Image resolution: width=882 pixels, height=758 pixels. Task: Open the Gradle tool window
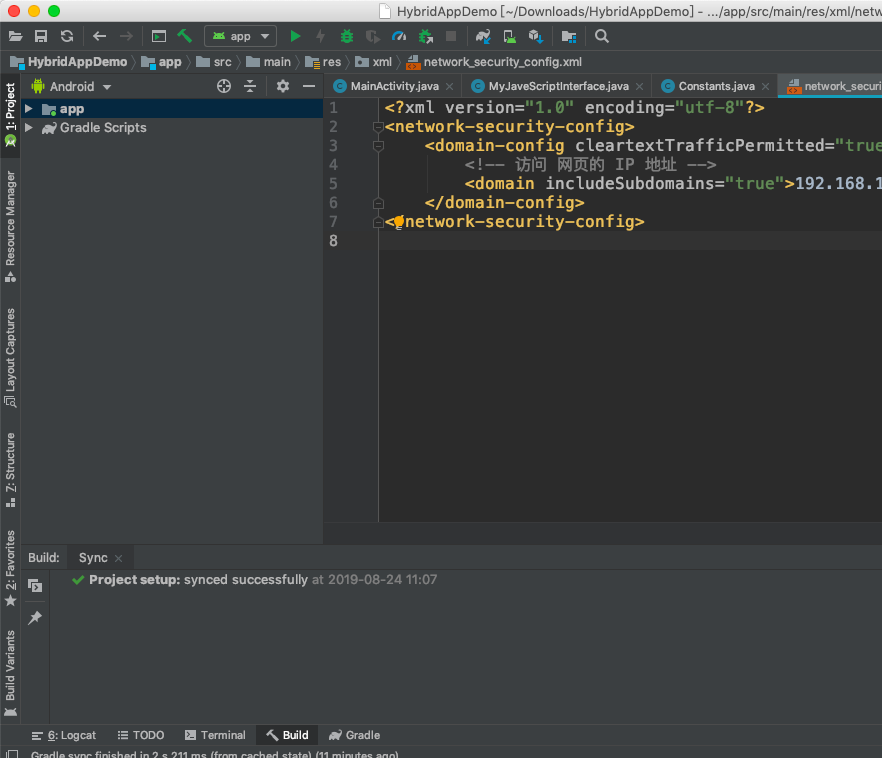[354, 735]
